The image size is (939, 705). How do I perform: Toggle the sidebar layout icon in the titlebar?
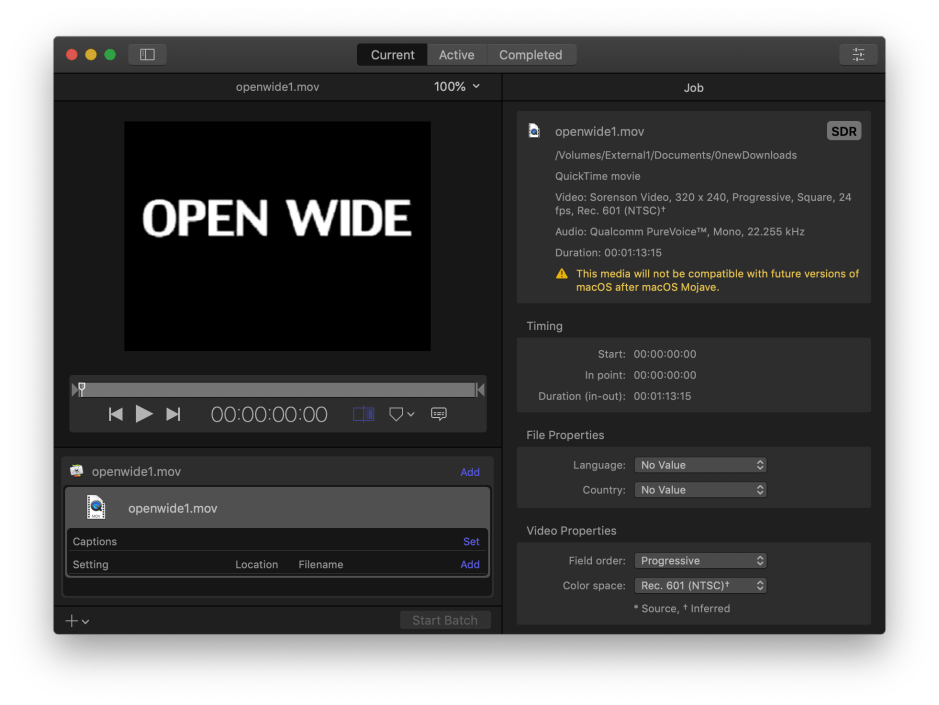click(x=146, y=54)
